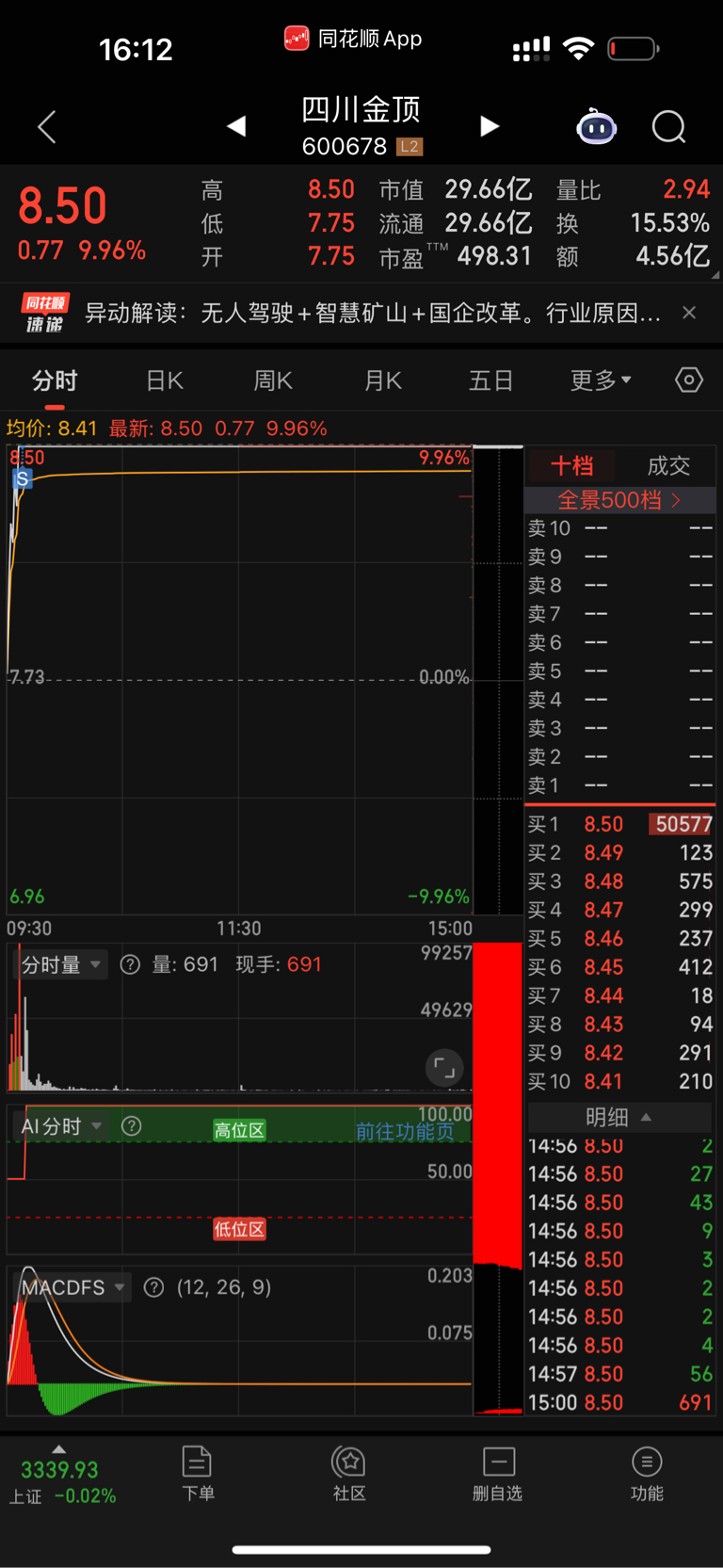Screen dimensions: 723x1568
Task: Read the 异动解读 news headline
Action: (x=373, y=313)
